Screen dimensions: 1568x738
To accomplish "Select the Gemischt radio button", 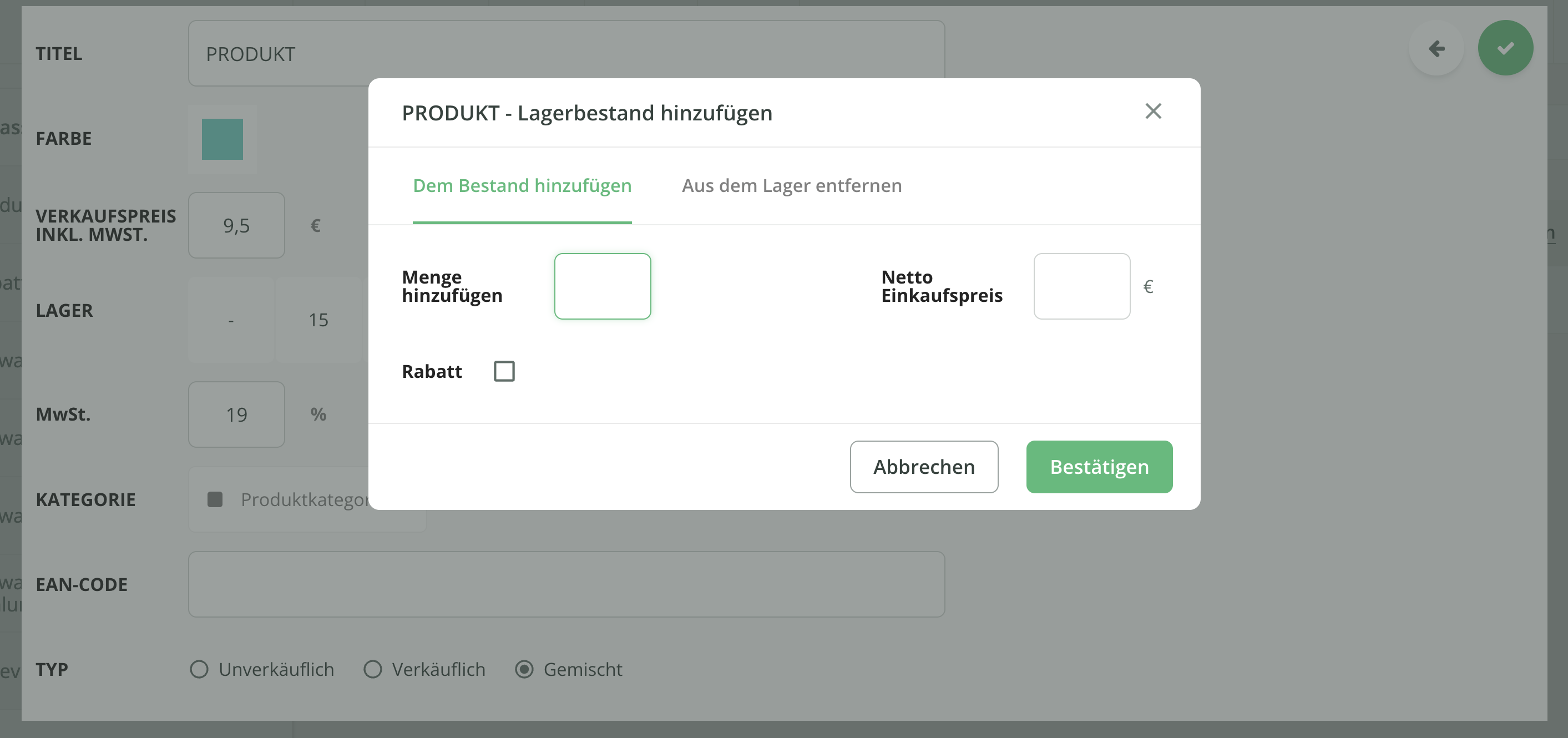I will (x=524, y=669).
